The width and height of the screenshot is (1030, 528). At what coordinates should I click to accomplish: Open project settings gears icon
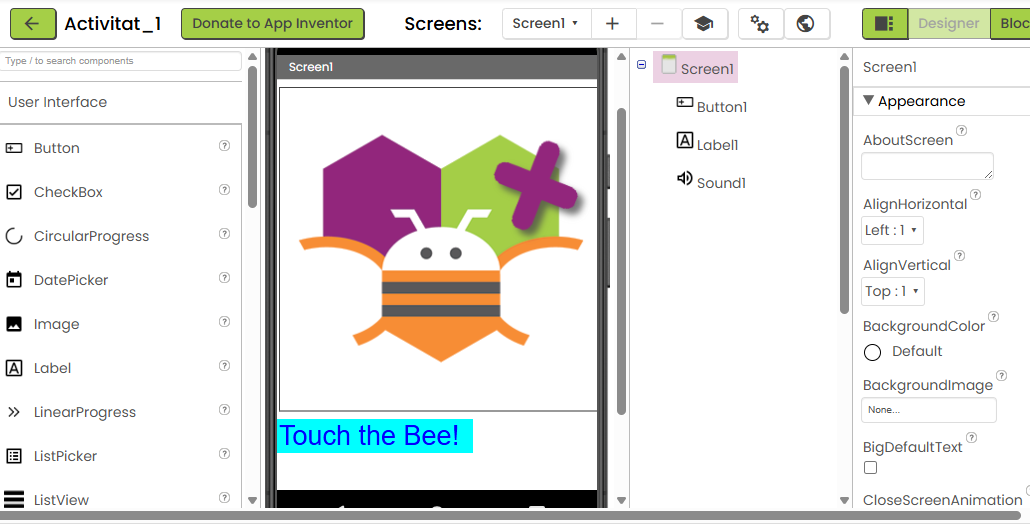point(760,24)
